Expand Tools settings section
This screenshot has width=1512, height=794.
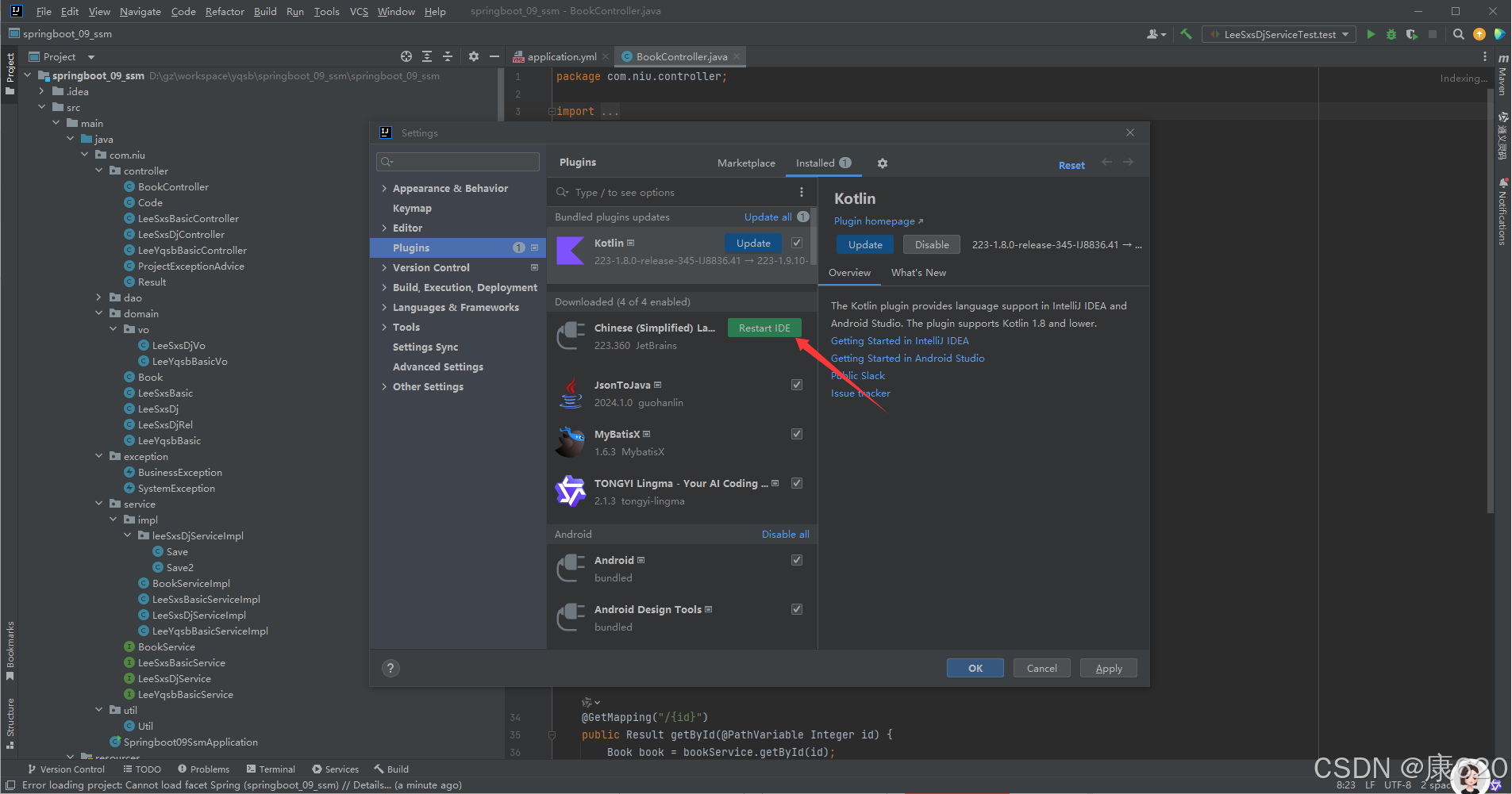click(384, 327)
